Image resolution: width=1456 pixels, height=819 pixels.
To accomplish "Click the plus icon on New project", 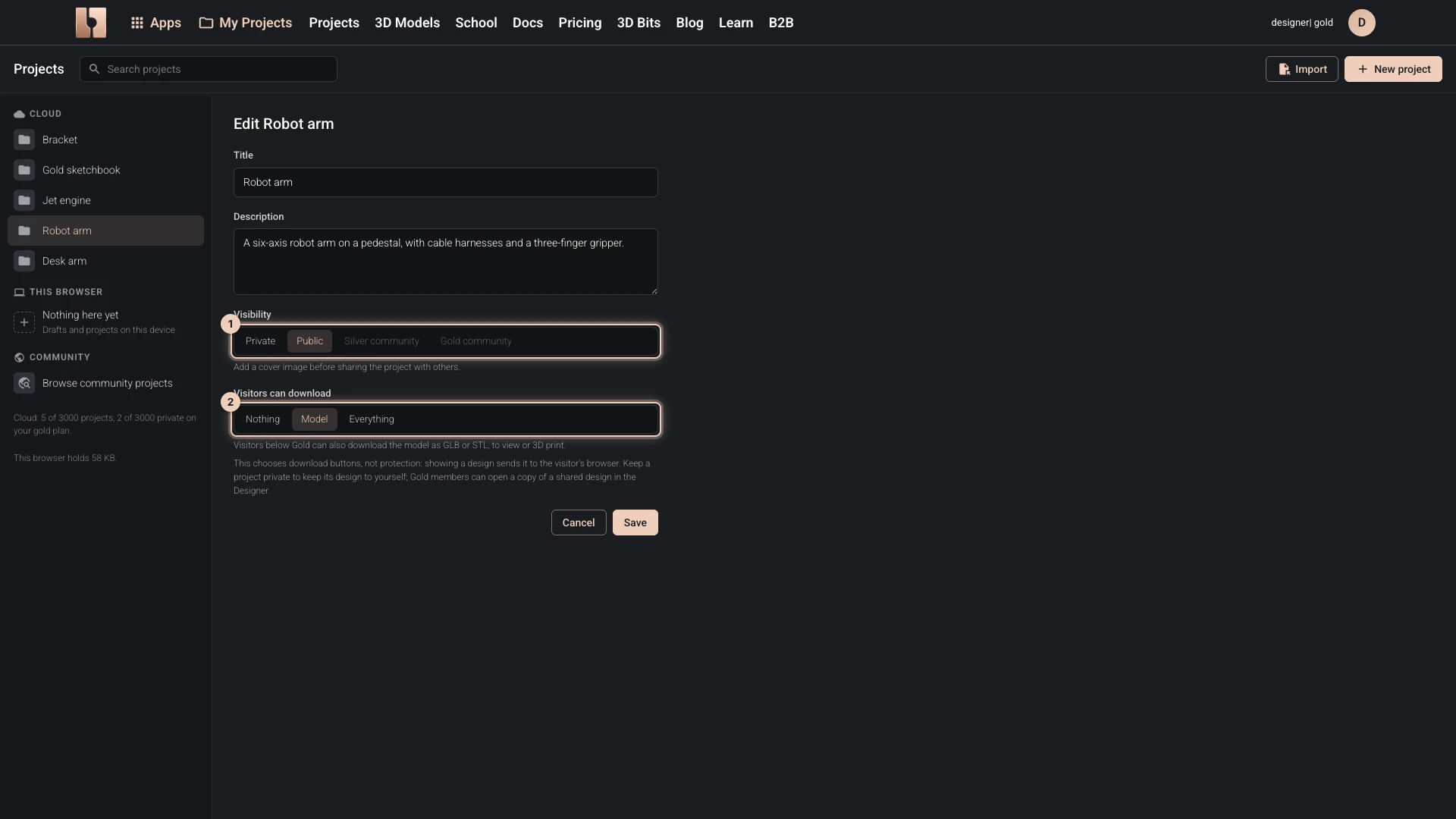I will [1363, 69].
